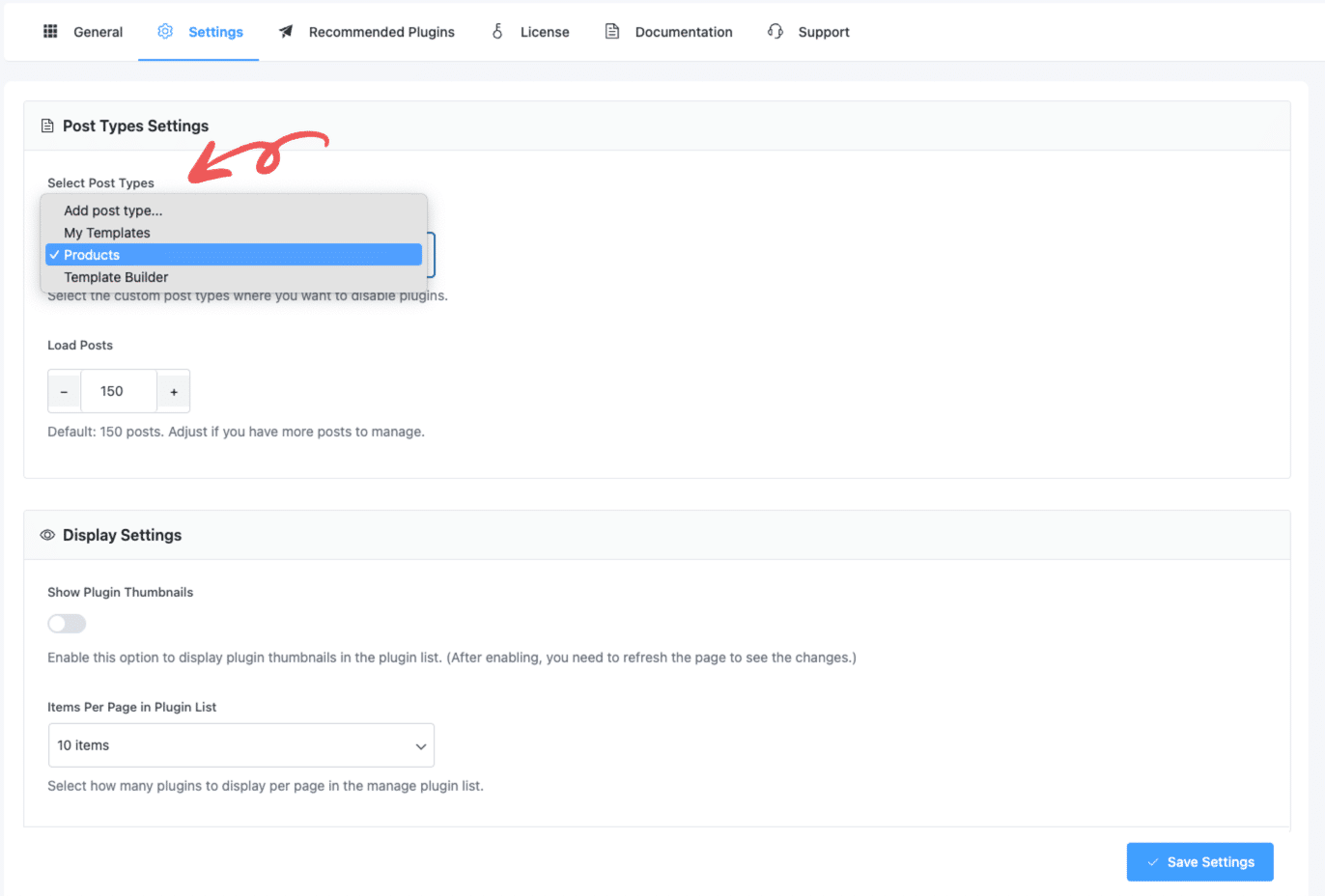Click the General grid icon

[49, 31]
